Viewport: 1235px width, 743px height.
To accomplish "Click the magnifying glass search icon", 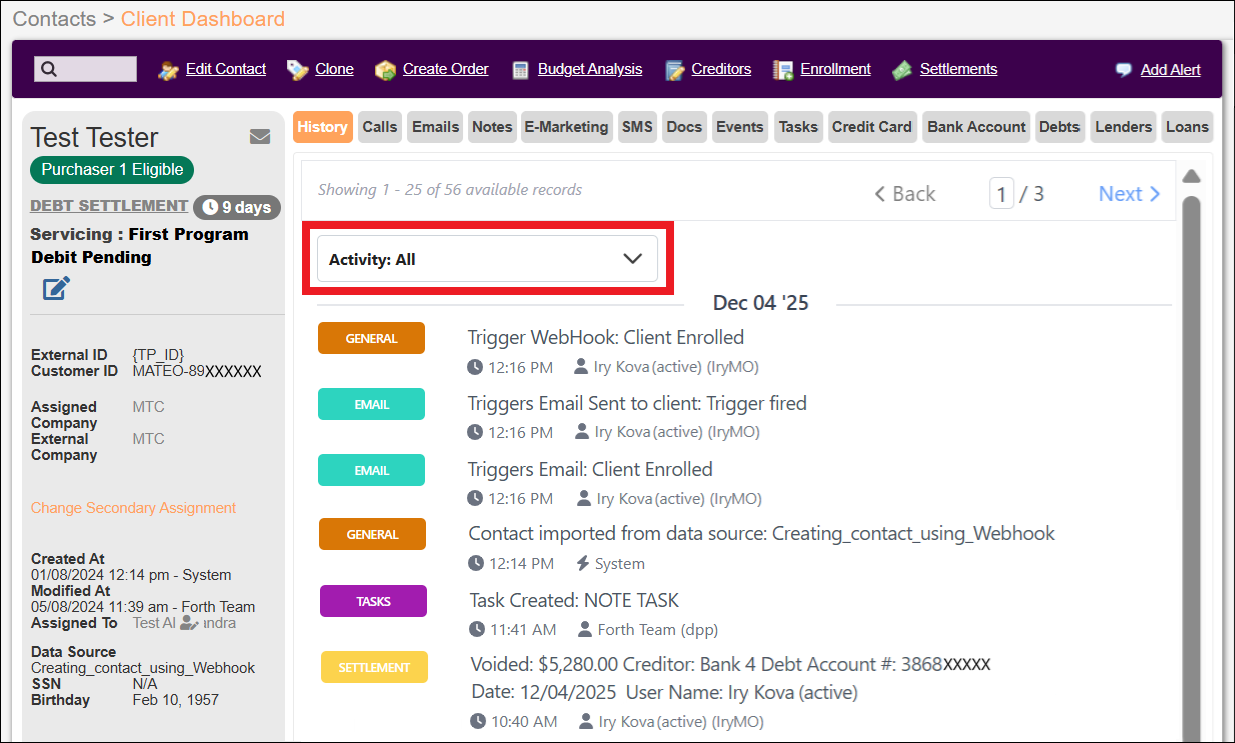I will (49, 69).
